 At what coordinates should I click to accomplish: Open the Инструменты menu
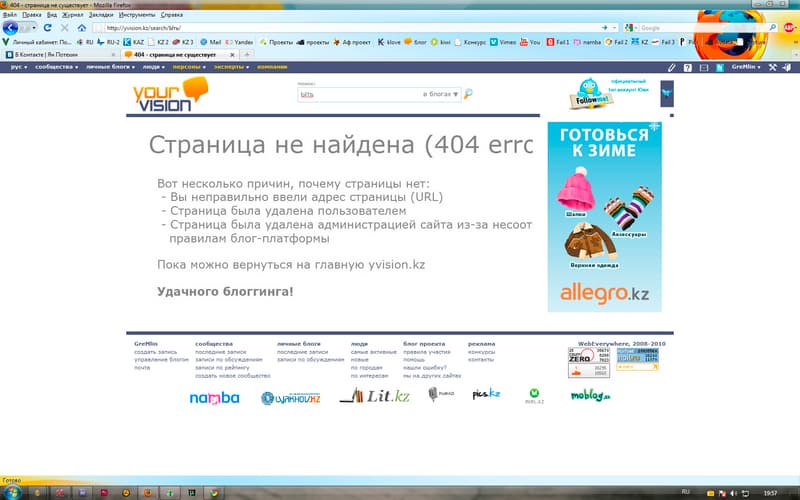pos(137,15)
